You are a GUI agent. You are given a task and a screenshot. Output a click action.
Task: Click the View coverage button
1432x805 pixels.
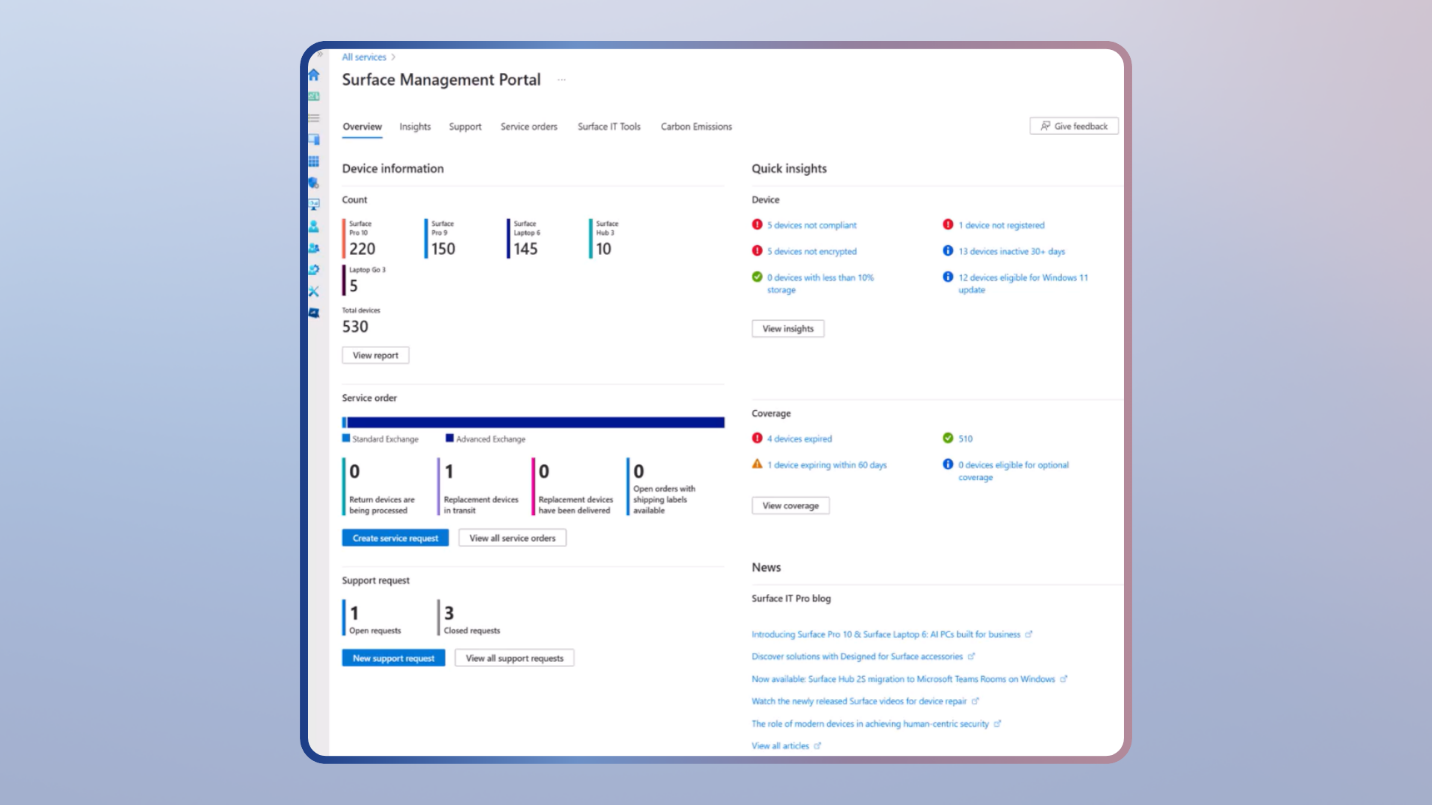tap(790, 506)
